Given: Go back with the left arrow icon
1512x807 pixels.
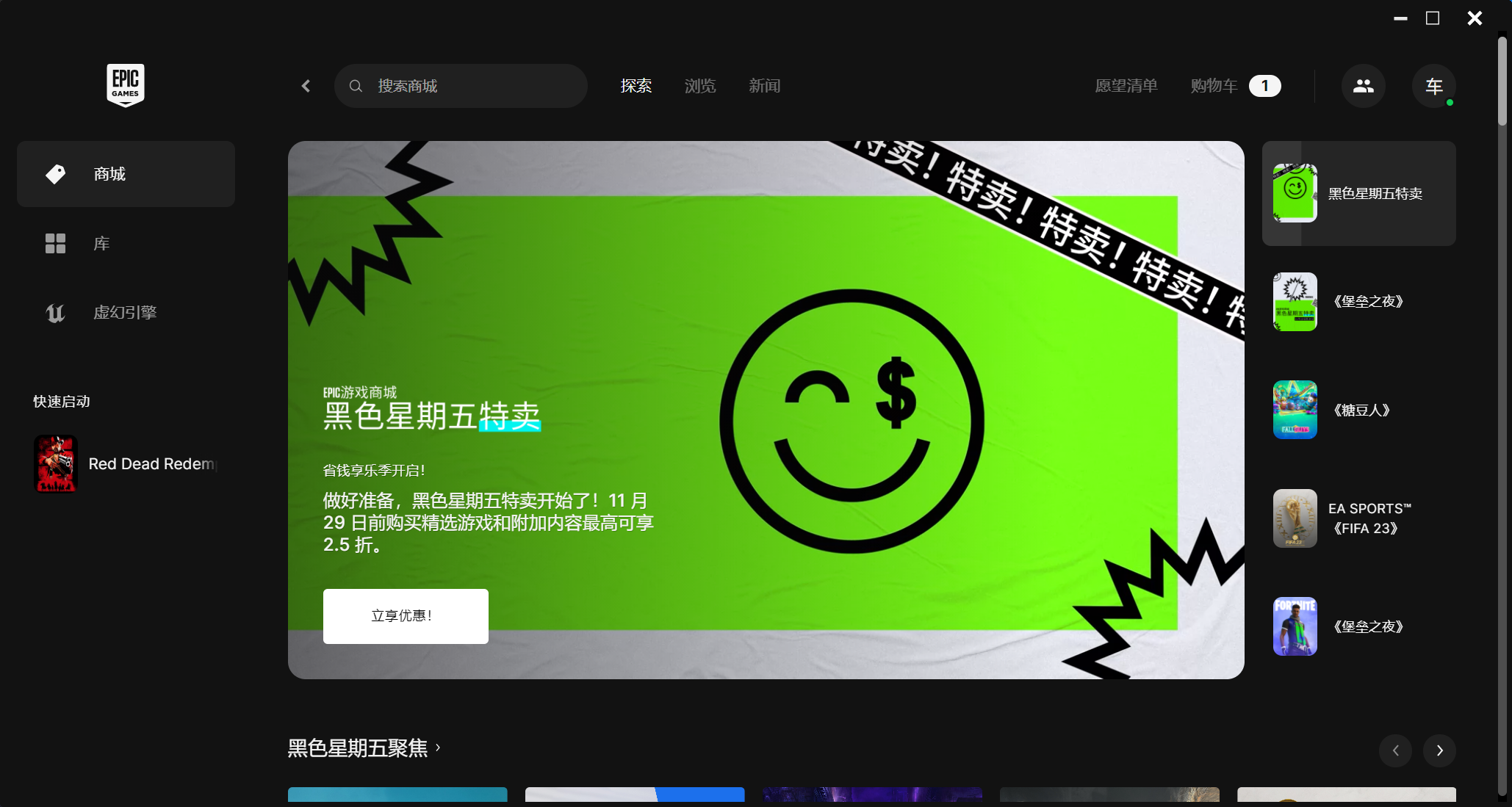Looking at the screenshot, I should point(306,86).
